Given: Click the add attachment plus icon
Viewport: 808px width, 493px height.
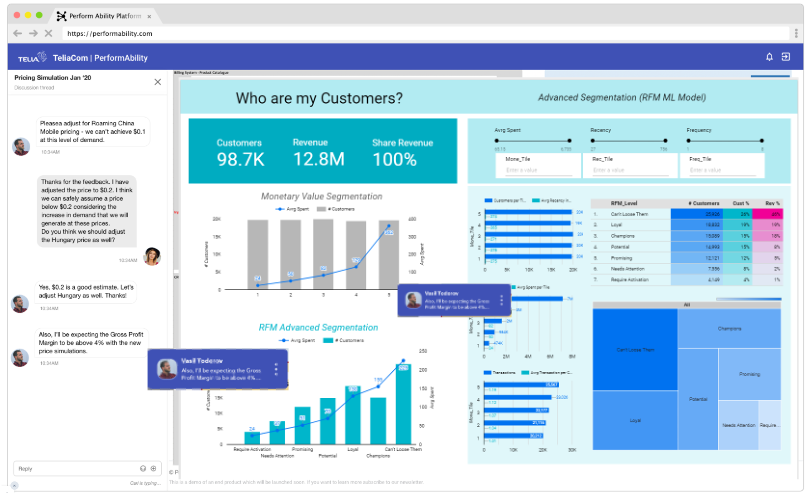Looking at the screenshot, I should [x=153, y=468].
